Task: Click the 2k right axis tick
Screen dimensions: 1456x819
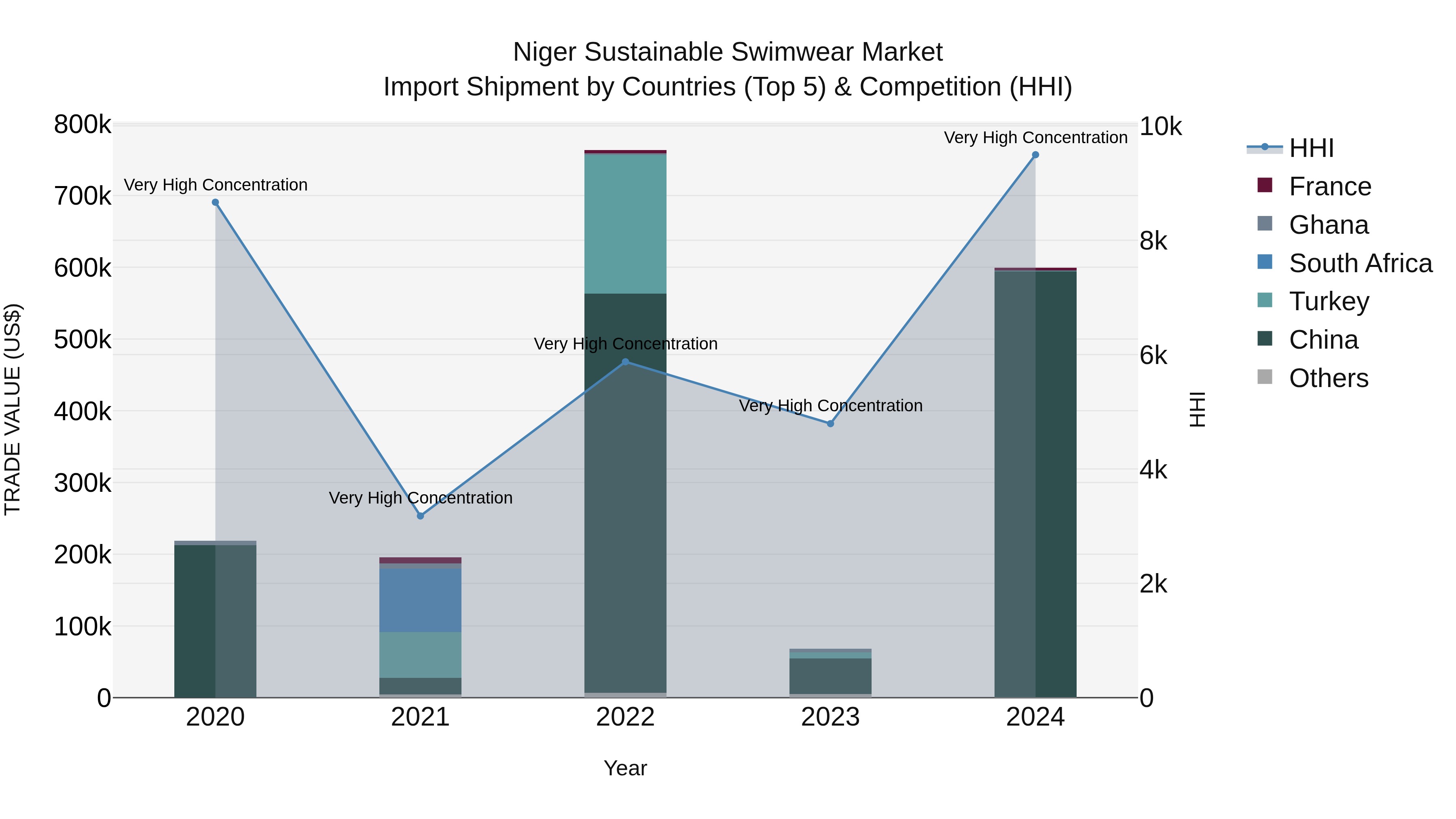Action: point(1153,584)
